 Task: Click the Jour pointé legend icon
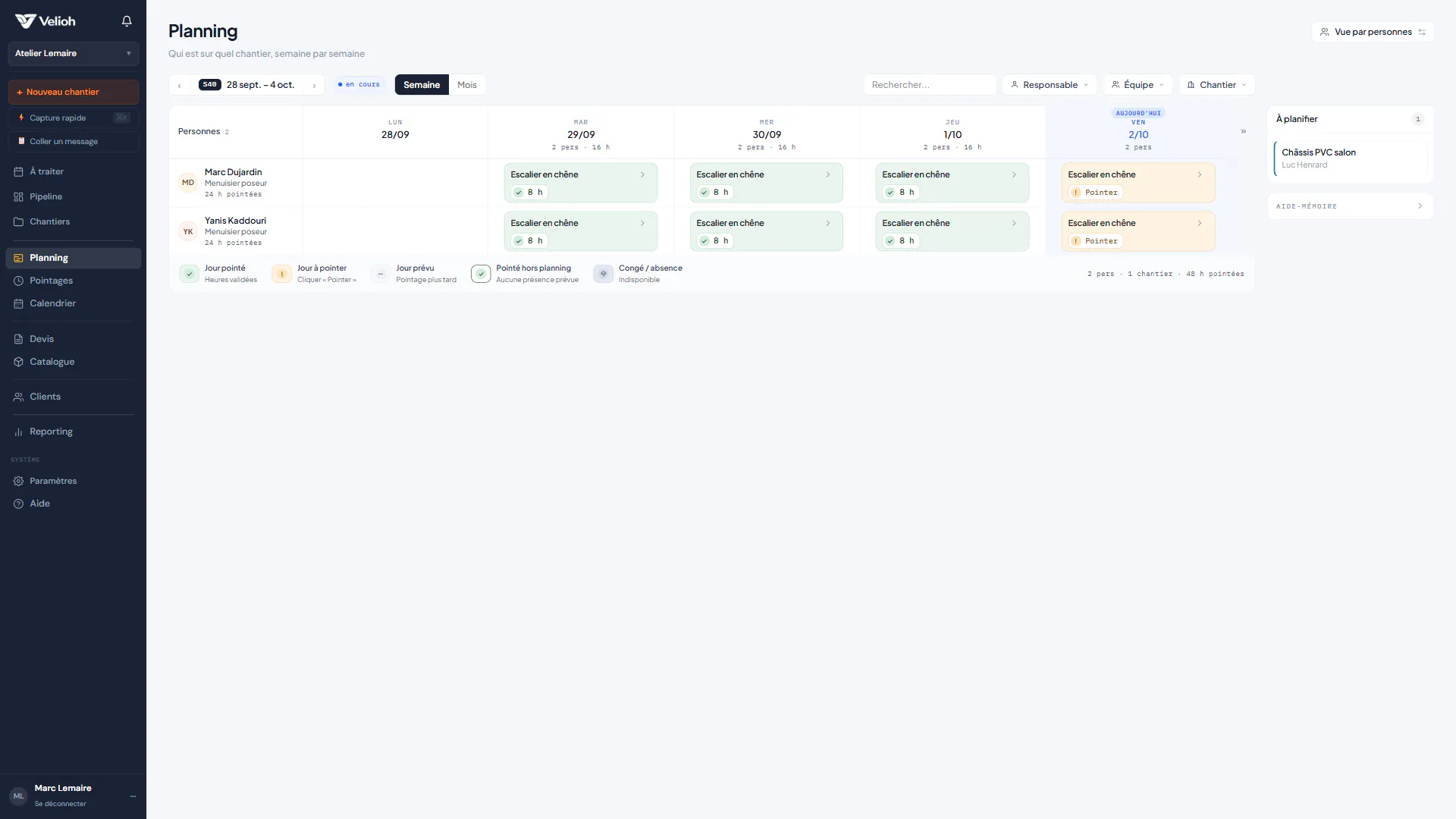tap(189, 274)
